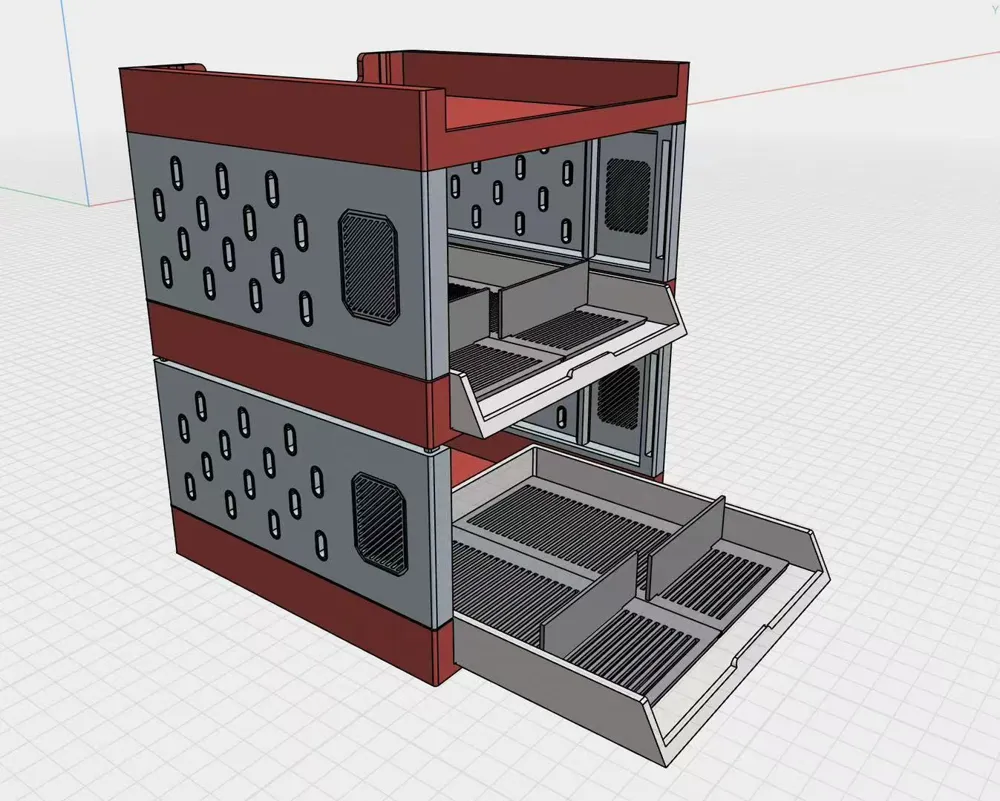Pick the mesh vent on upper side panel
This screenshot has height=801, width=1000.
coord(369,266)
